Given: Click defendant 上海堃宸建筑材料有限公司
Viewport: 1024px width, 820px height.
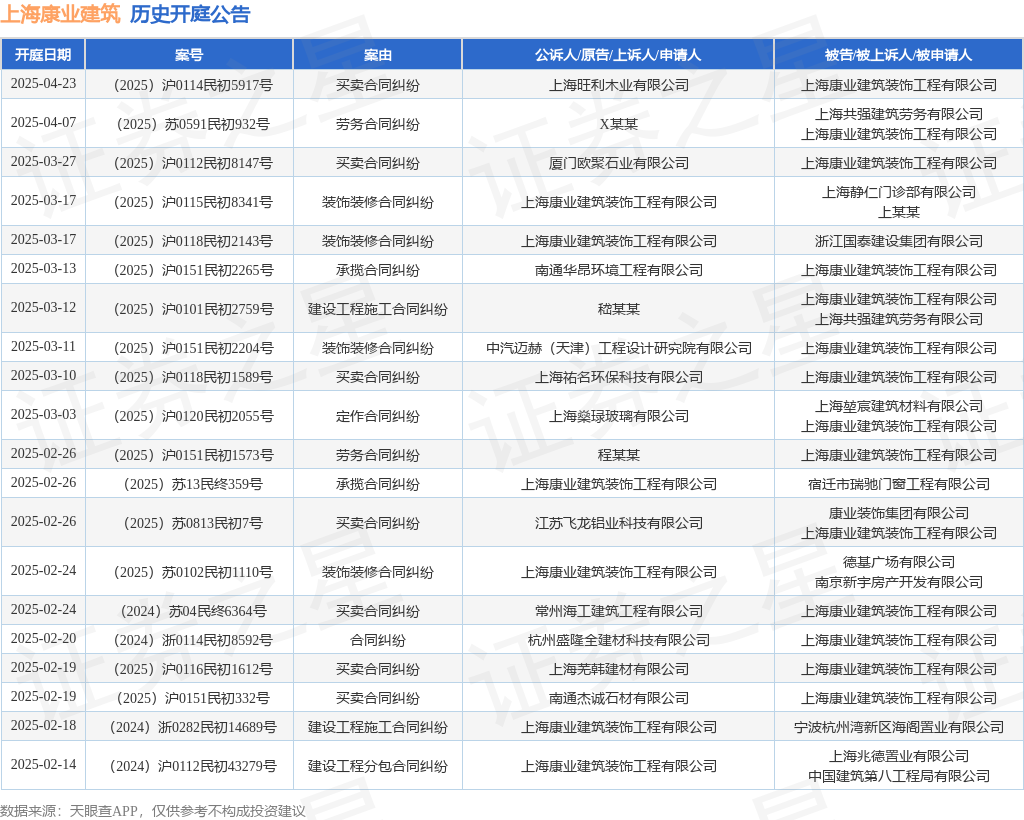Looking at the screenshot, I should (x=899, y=407).
